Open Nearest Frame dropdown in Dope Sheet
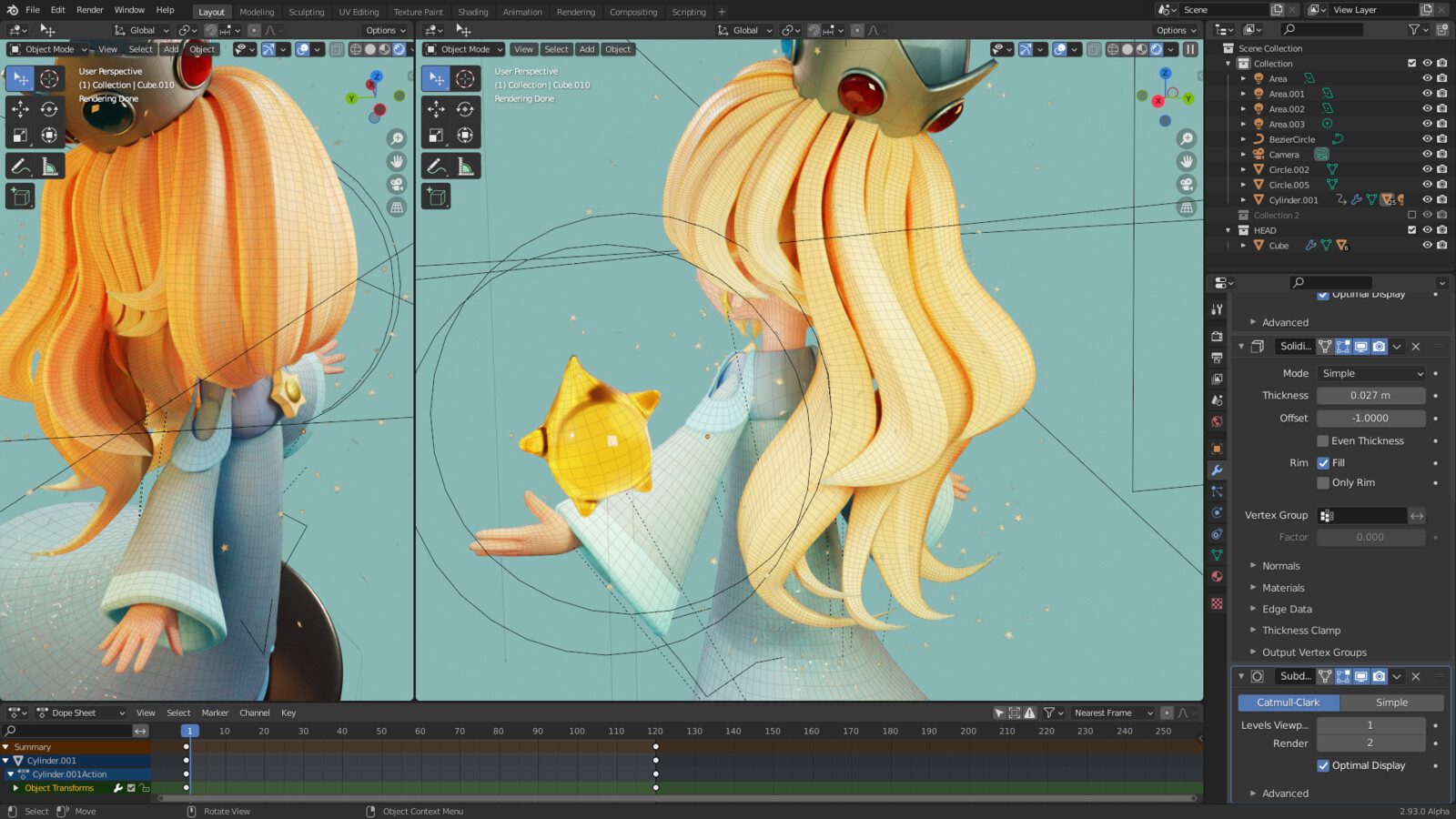The width and height of the screenshot is (1456, 819). [x=1113, y=713]
